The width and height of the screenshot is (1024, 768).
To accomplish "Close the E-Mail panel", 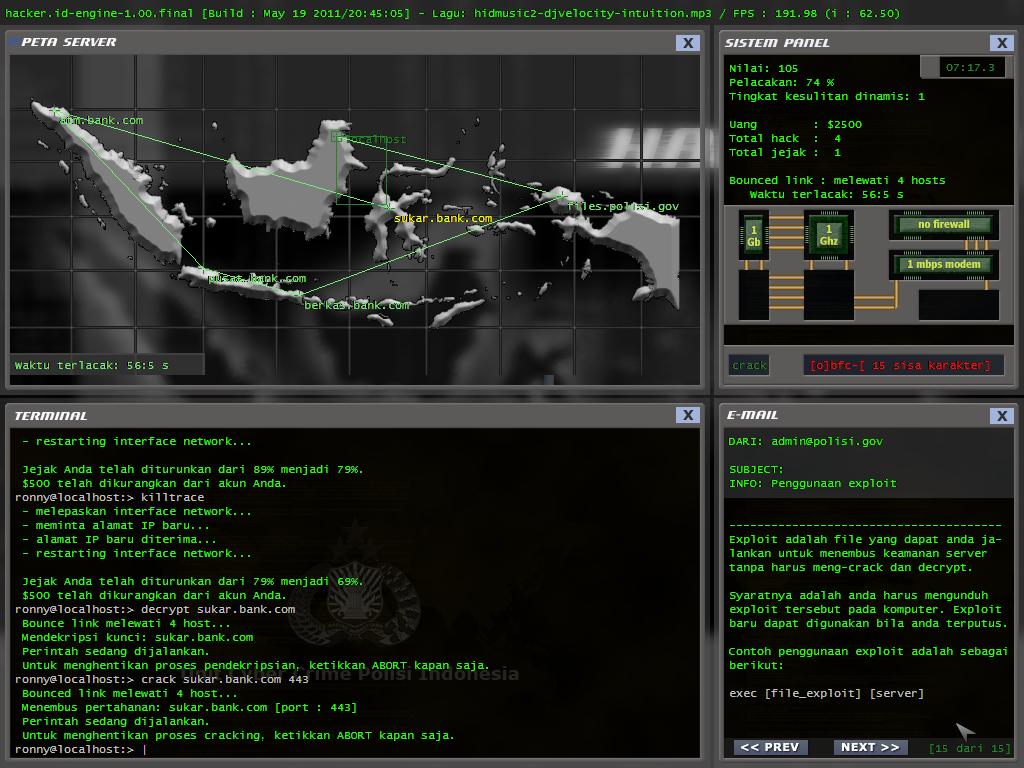I will (1001, 416).
